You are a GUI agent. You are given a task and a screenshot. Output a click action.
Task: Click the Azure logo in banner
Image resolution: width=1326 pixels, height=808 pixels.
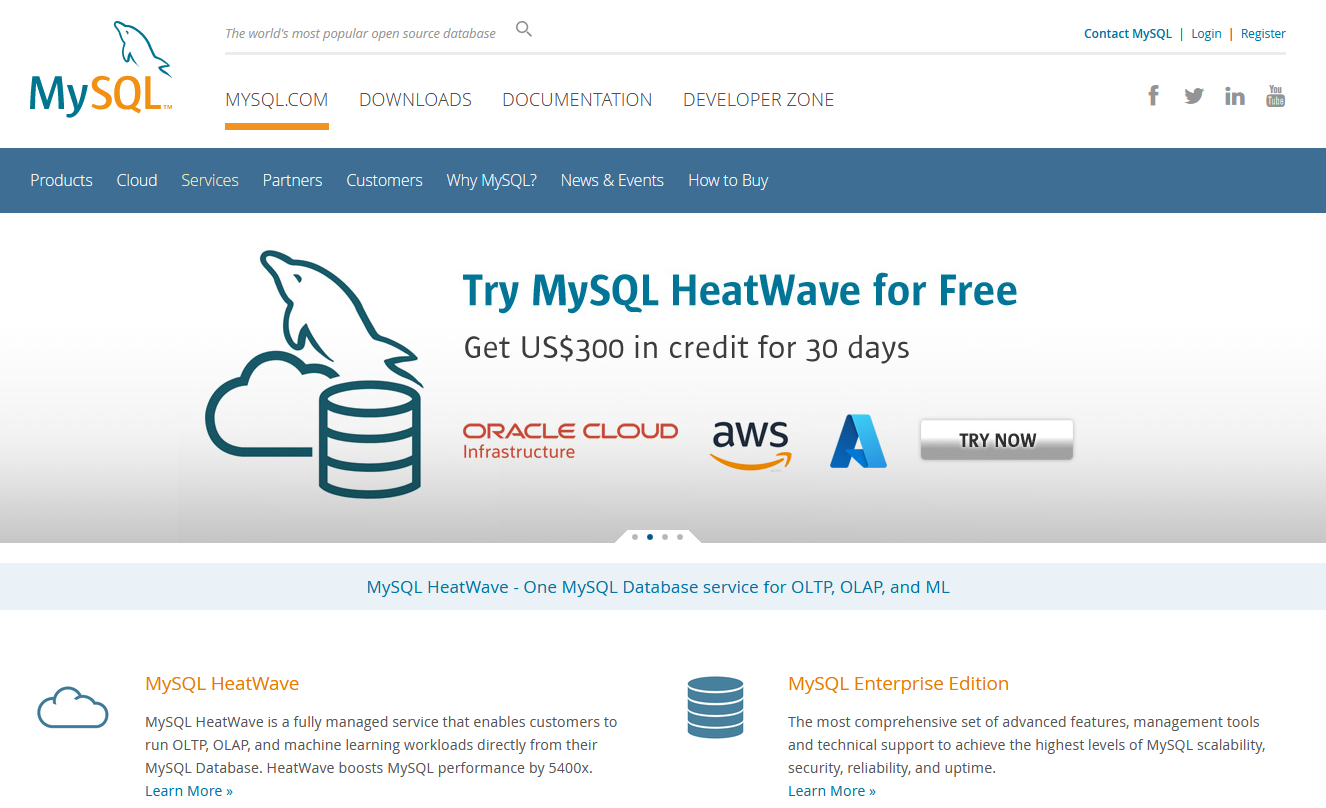point(858,441)
